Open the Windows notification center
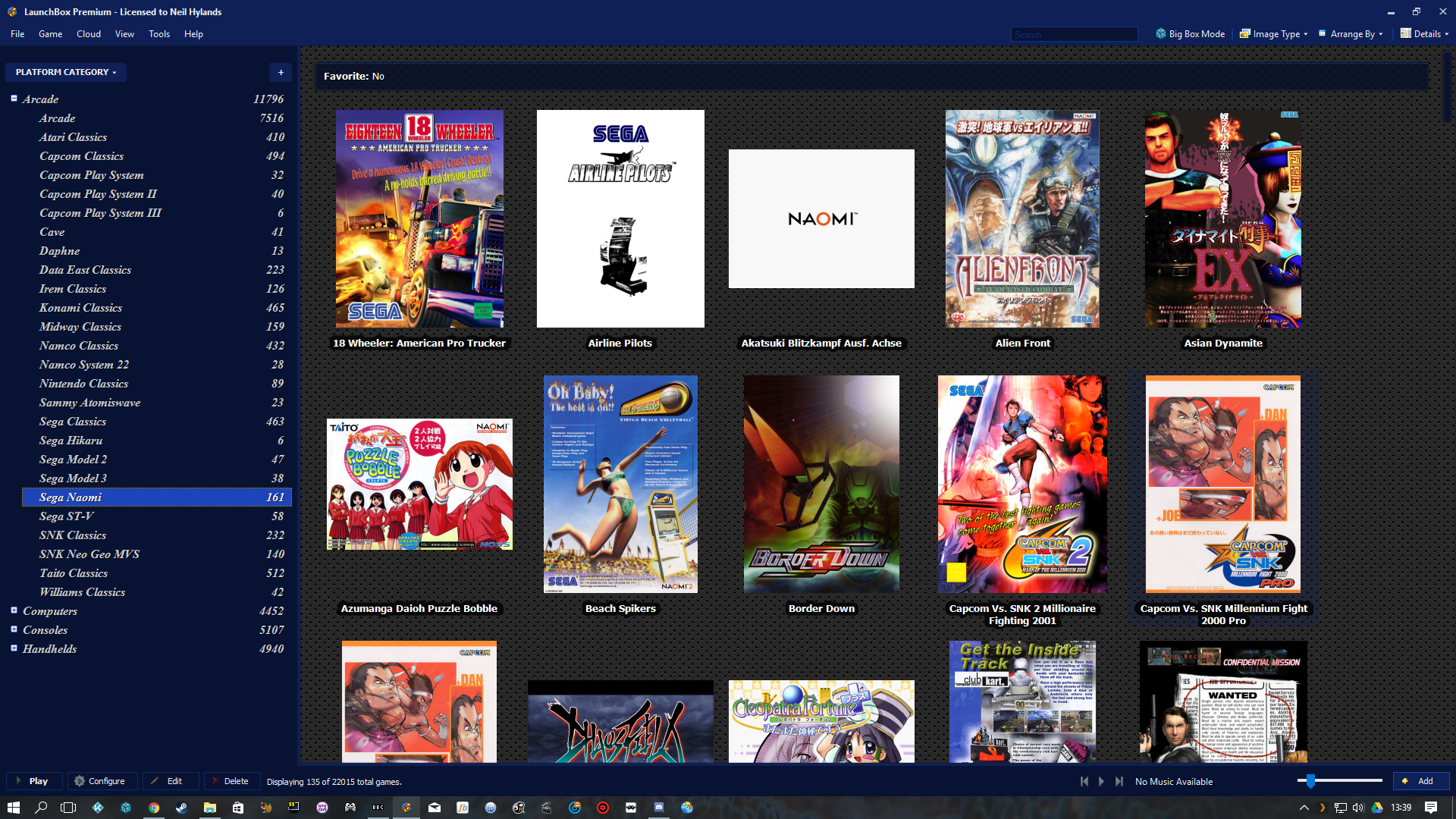Viewport: 1456px width, 819px height. (1431, 808)
